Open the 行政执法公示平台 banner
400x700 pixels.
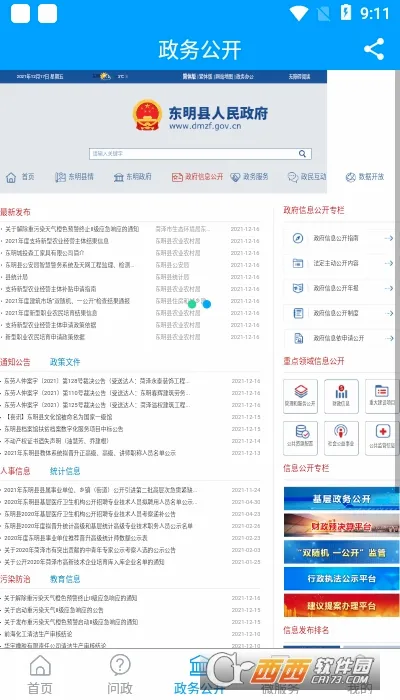(x=342, y=579)
